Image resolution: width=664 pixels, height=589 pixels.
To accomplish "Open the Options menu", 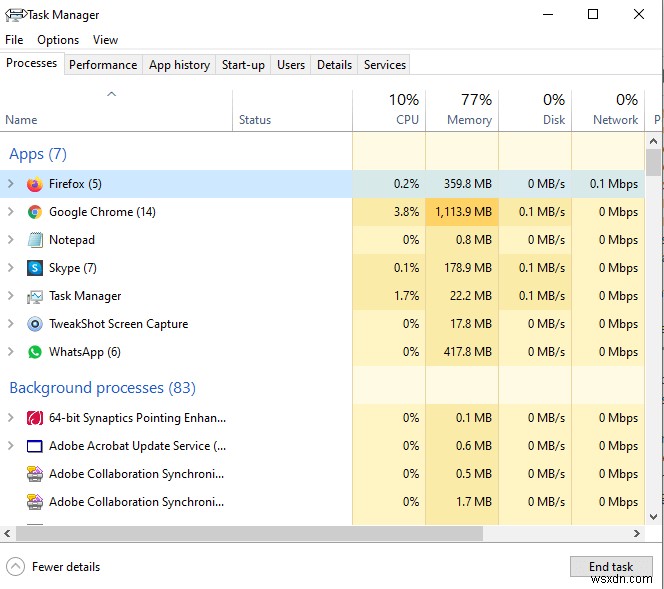I will (58, 40).
